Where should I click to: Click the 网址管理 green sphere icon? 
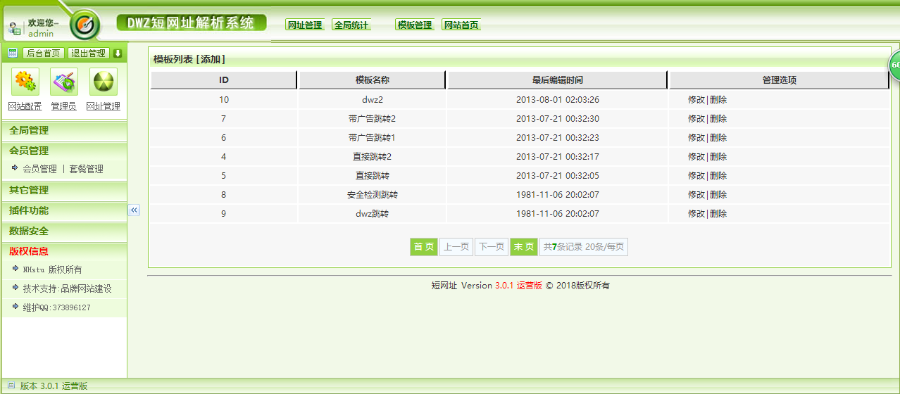[x=103, y=82]
